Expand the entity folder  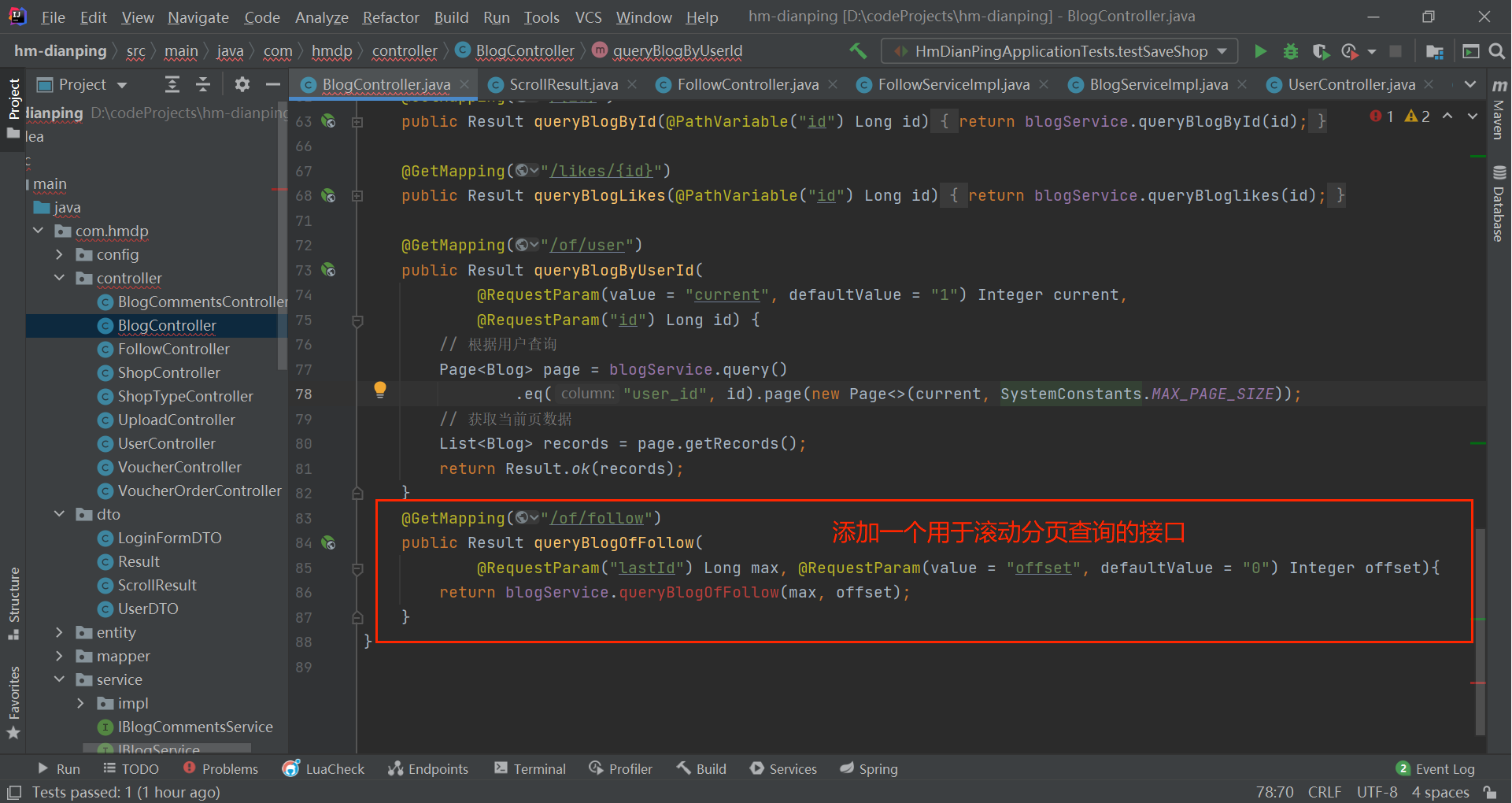click(x=60, y=632)
